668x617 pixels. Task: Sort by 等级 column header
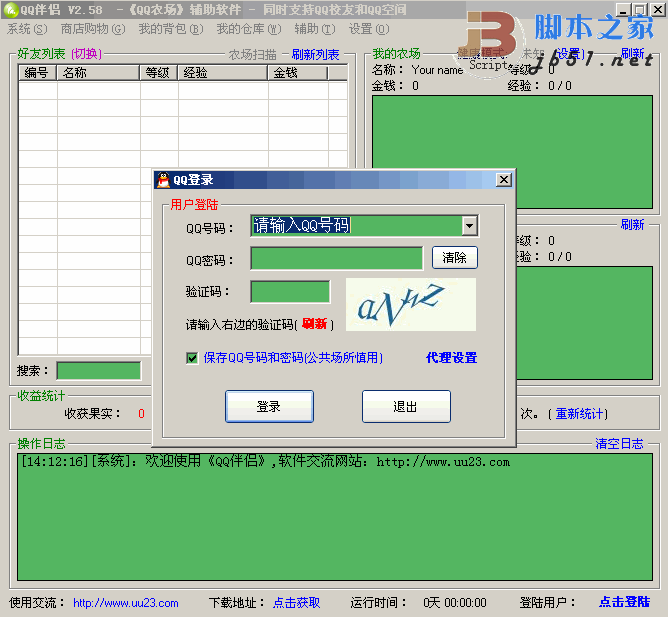click(158, 73)
